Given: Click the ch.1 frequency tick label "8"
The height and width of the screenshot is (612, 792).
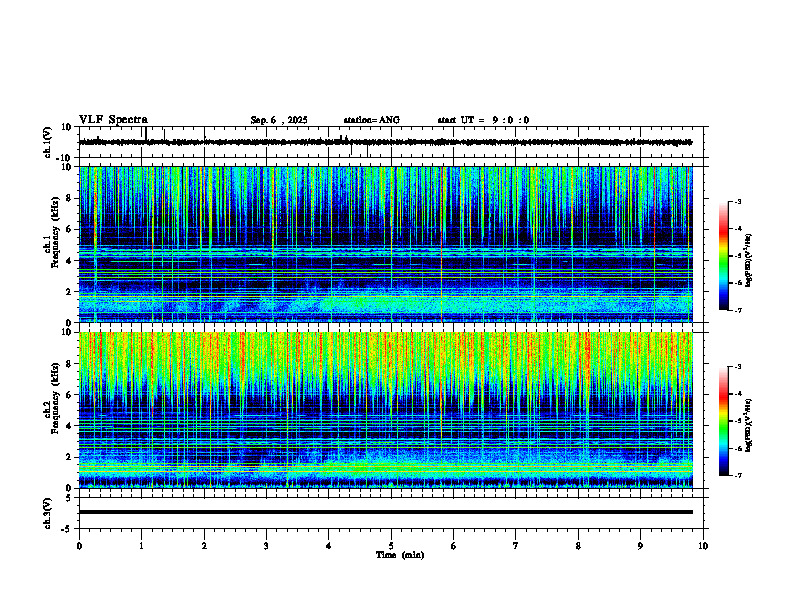Looking at the screenshot, I should [69, 198].
